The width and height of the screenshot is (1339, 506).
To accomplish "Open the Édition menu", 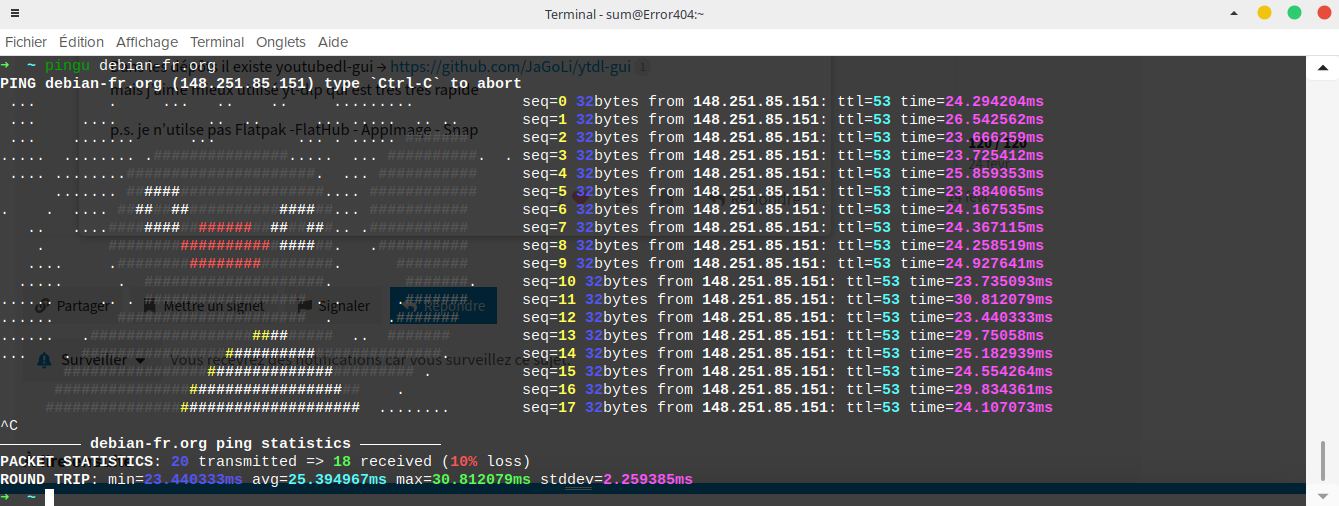I will coord(81,42).
